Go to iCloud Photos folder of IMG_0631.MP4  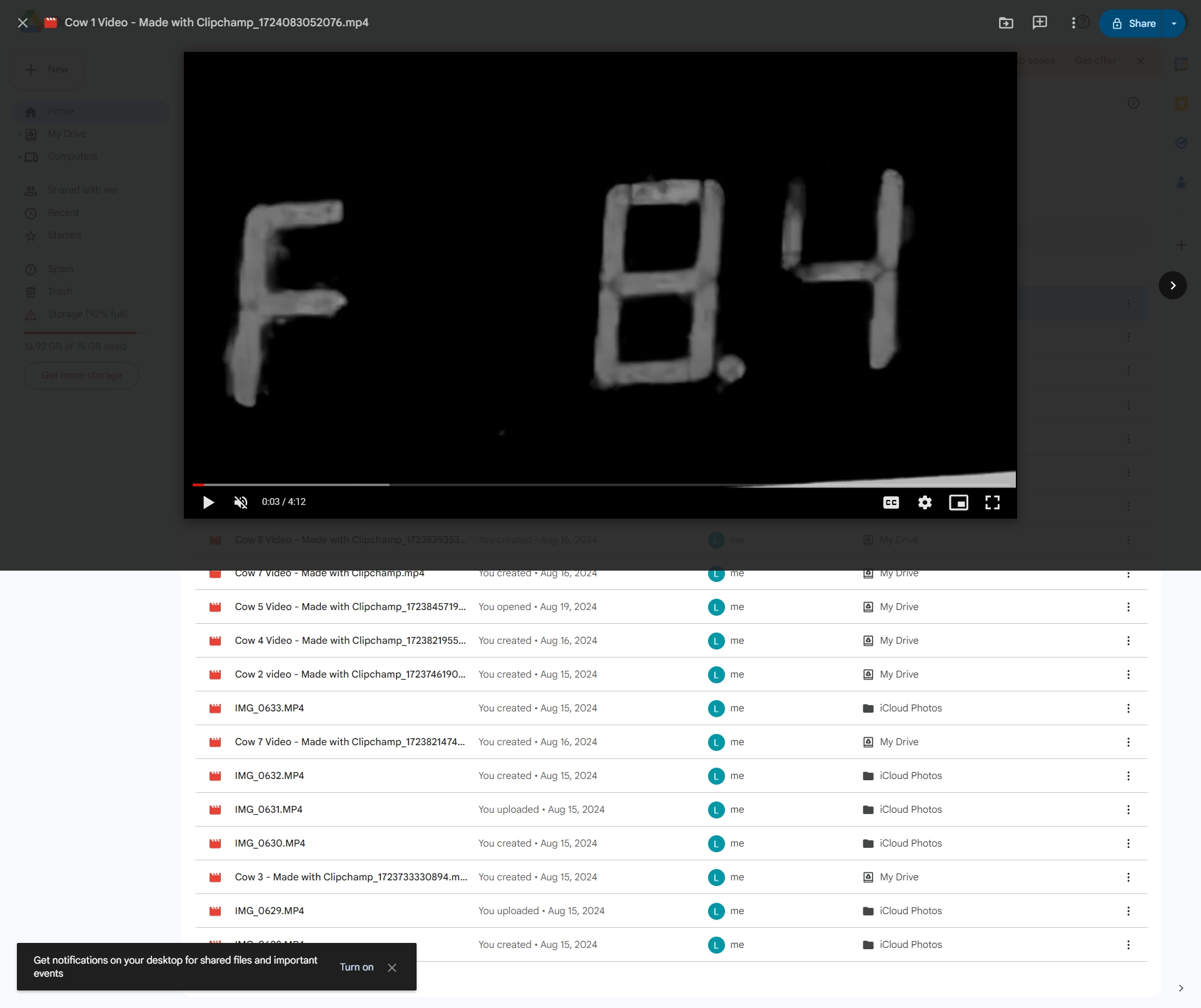(902, 810)
